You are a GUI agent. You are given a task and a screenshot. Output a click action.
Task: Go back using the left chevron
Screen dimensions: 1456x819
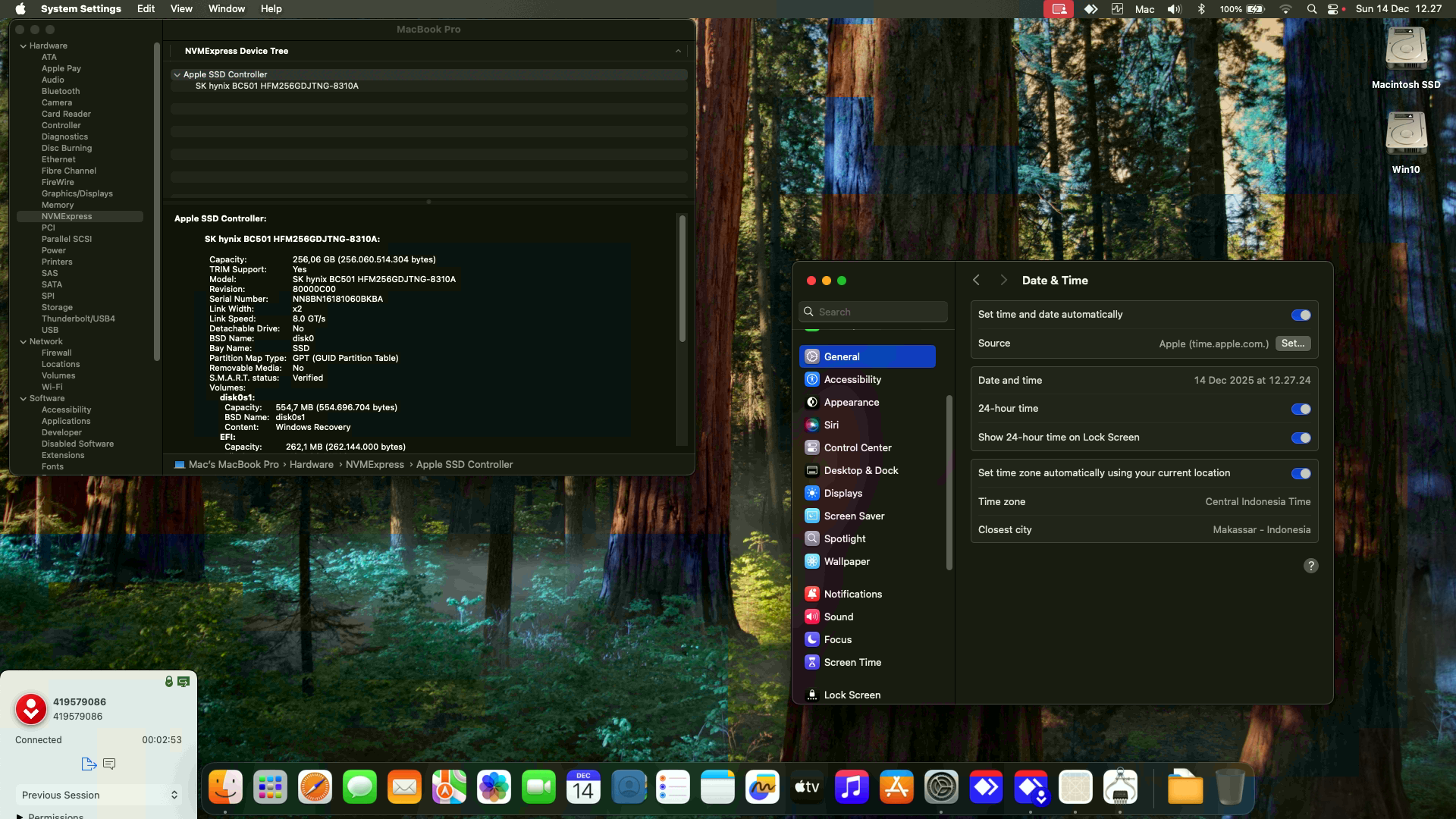[977, 280]
